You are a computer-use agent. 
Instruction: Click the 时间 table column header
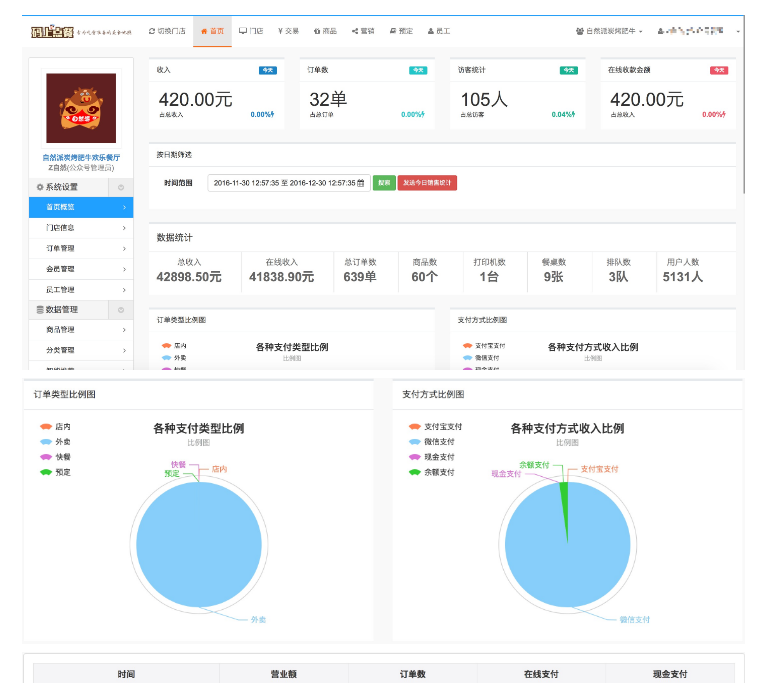[126, 674]
